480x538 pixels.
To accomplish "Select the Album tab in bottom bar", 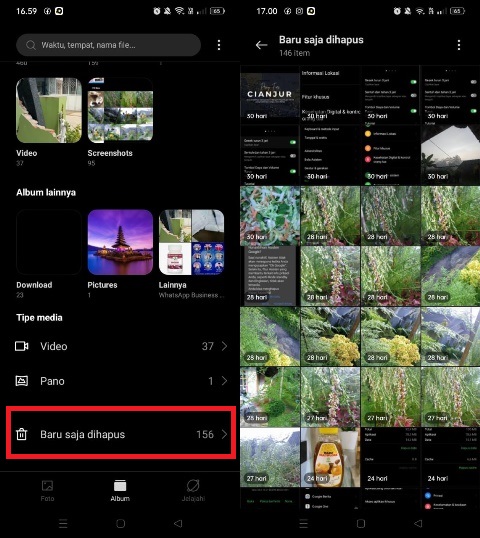I will point(120,491).
